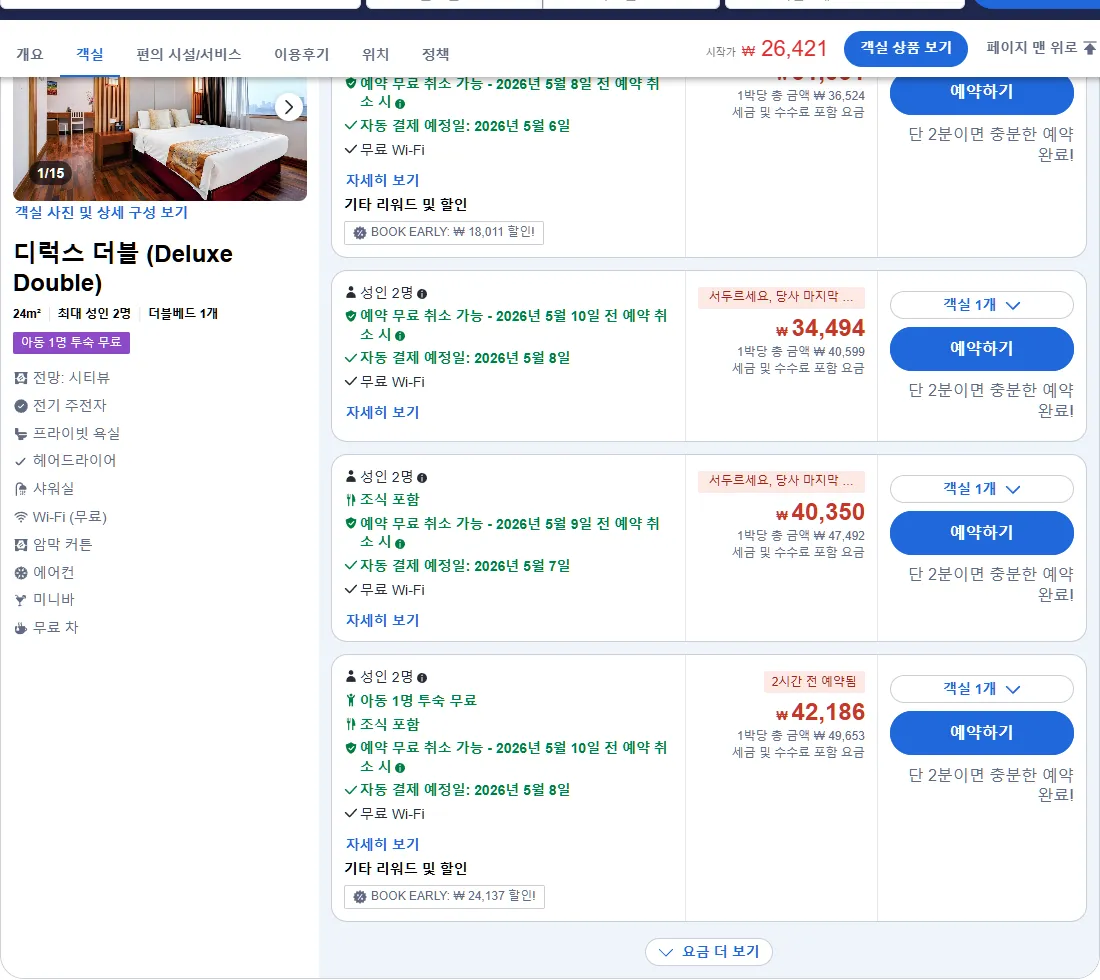Open 객실 1개 dropdown for the ₩40,350 offer
The width and height of the screenshot is (1100, 980).
981,489
